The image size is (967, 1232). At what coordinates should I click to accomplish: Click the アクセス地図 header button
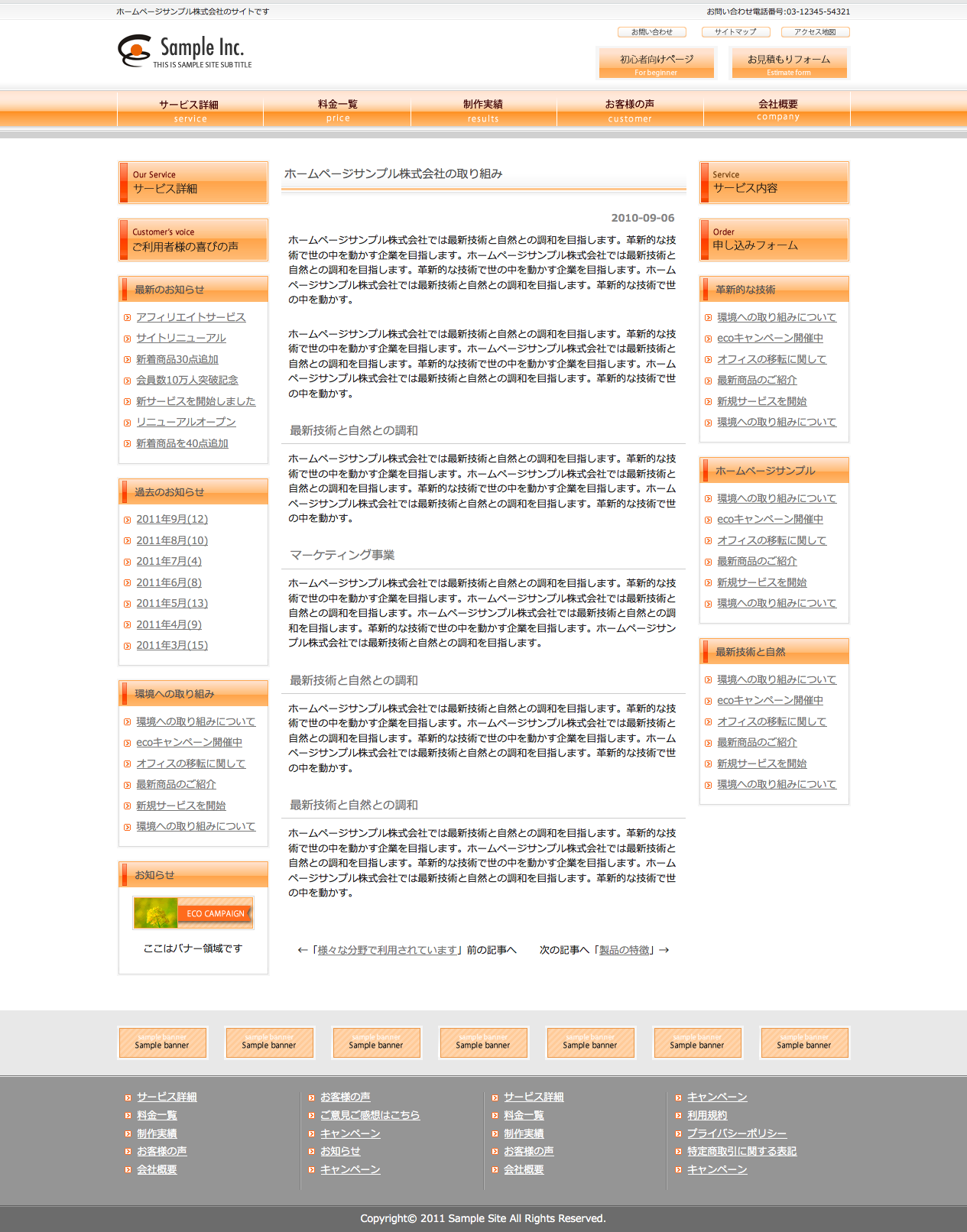pos(815,32)
